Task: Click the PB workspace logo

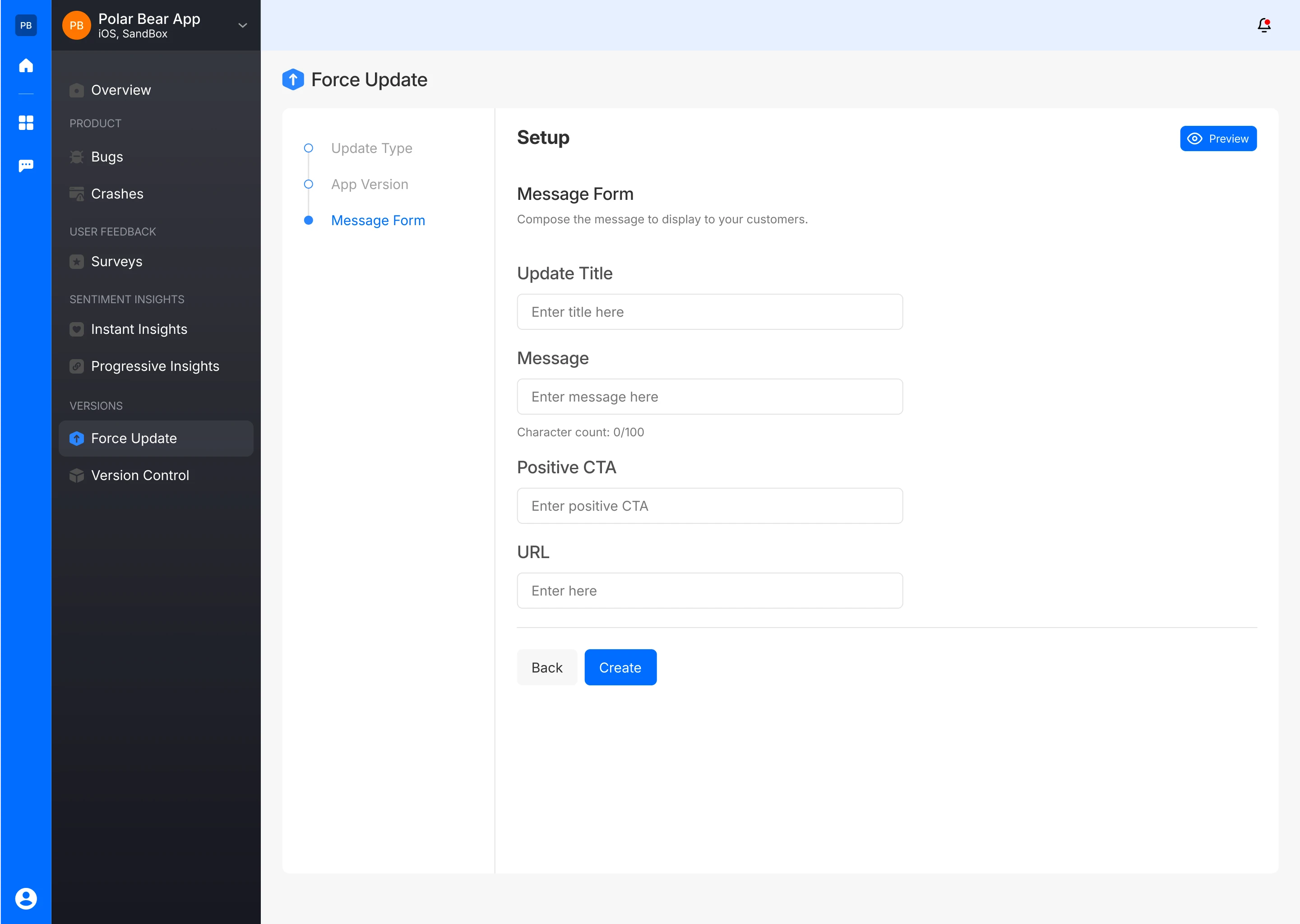Action: click(x=26, y=25)
